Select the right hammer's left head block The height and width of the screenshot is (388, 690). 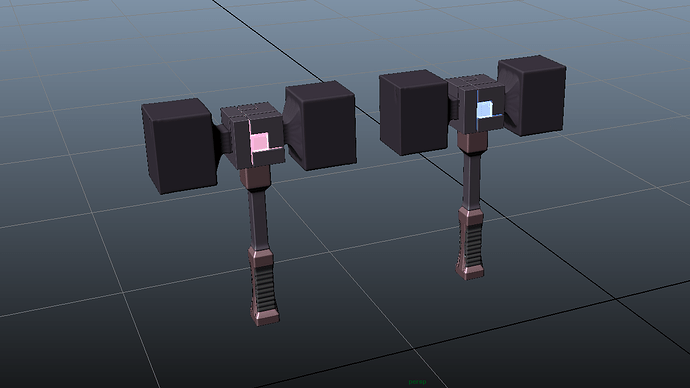414,112
